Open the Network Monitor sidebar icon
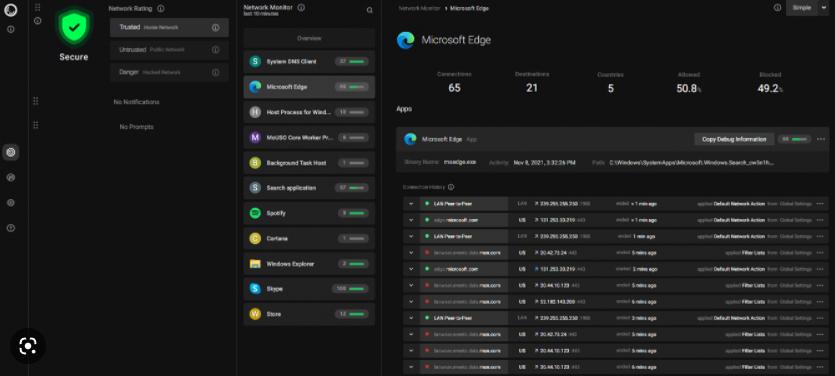This screenshot has width=835, height=376. 11,152
